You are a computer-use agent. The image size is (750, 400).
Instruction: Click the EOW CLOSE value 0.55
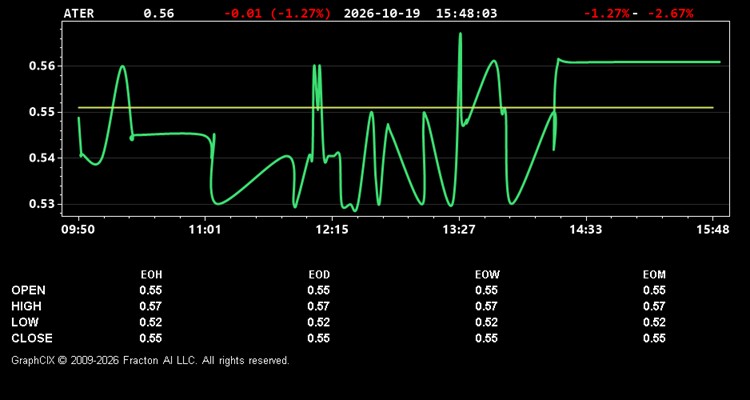click(486, 338)
